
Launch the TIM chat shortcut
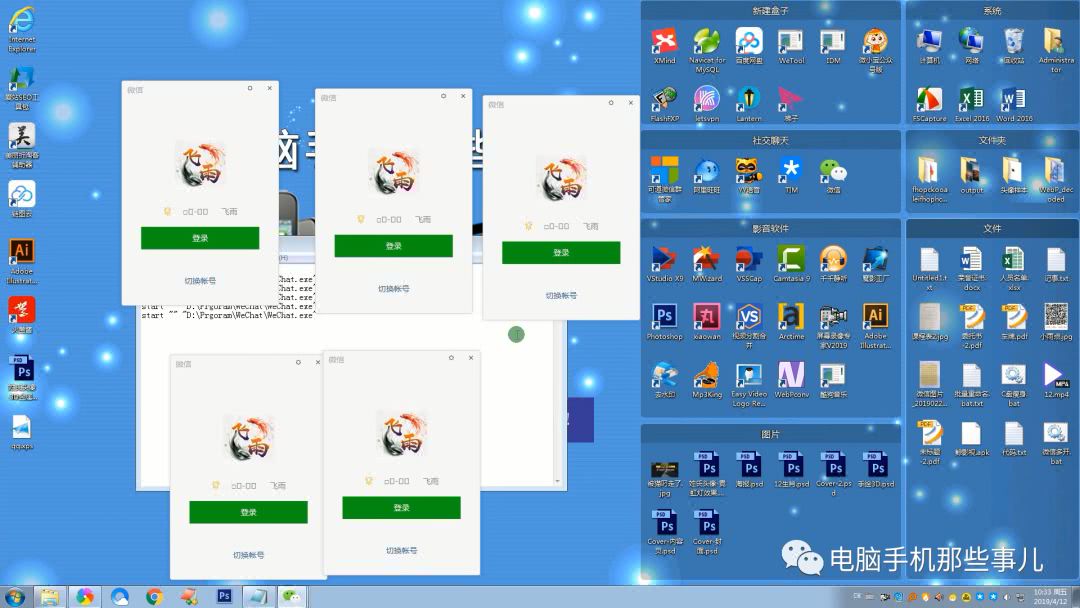(x=791, y=170)
